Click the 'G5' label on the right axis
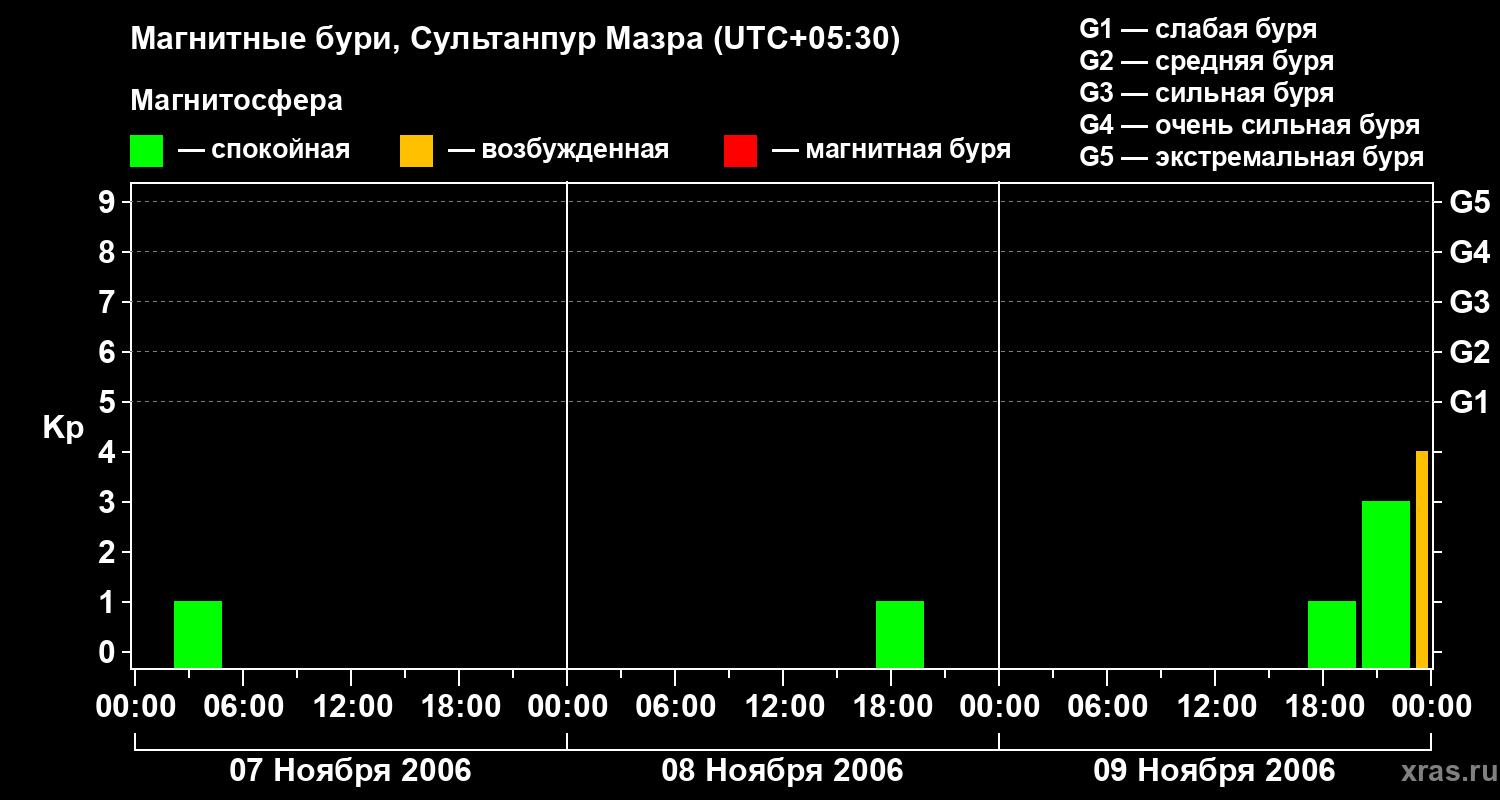This screenshot has height=800, width=1500. 1469,202
